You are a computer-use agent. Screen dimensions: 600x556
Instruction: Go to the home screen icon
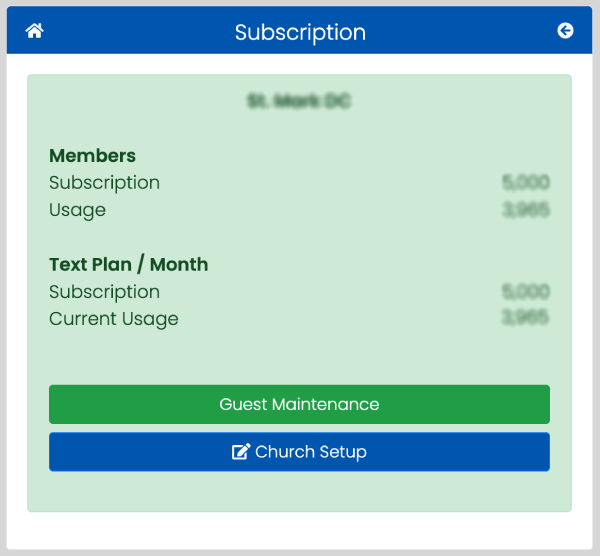pyautogui.click(x=34, y=31)
